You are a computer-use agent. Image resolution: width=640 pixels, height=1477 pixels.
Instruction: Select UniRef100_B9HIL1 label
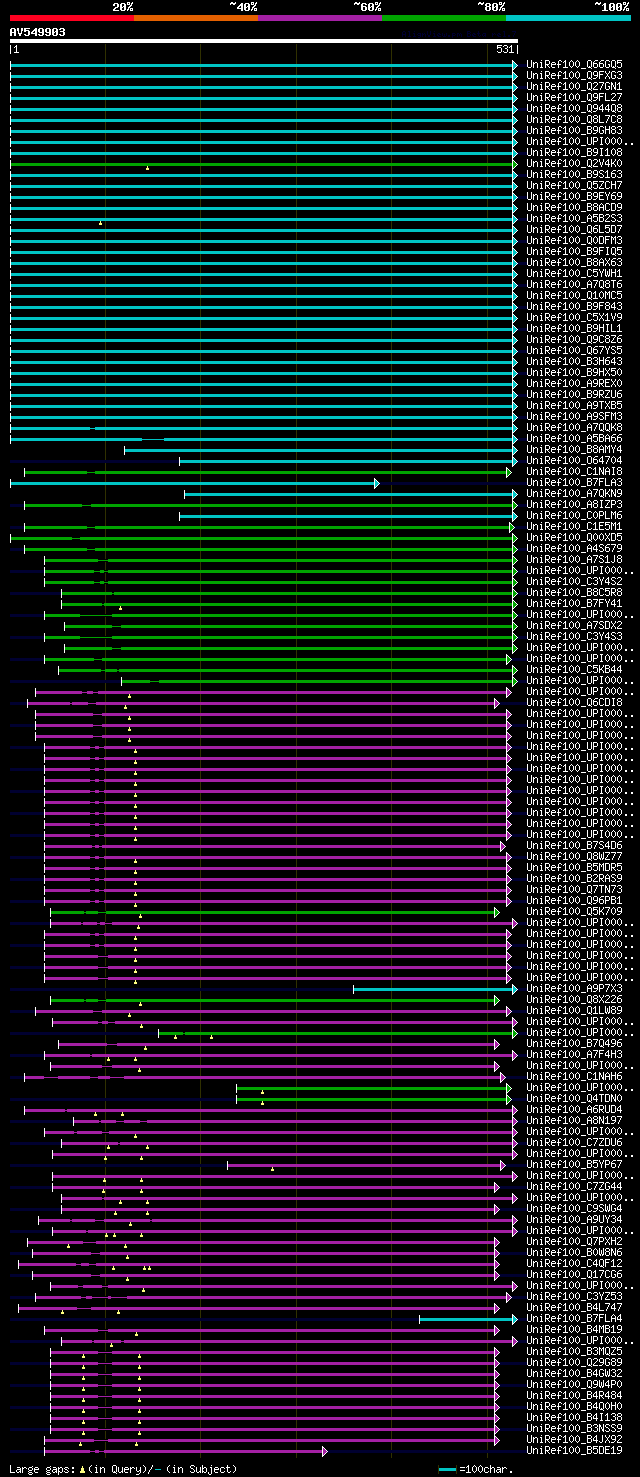(x=574, y=328)
